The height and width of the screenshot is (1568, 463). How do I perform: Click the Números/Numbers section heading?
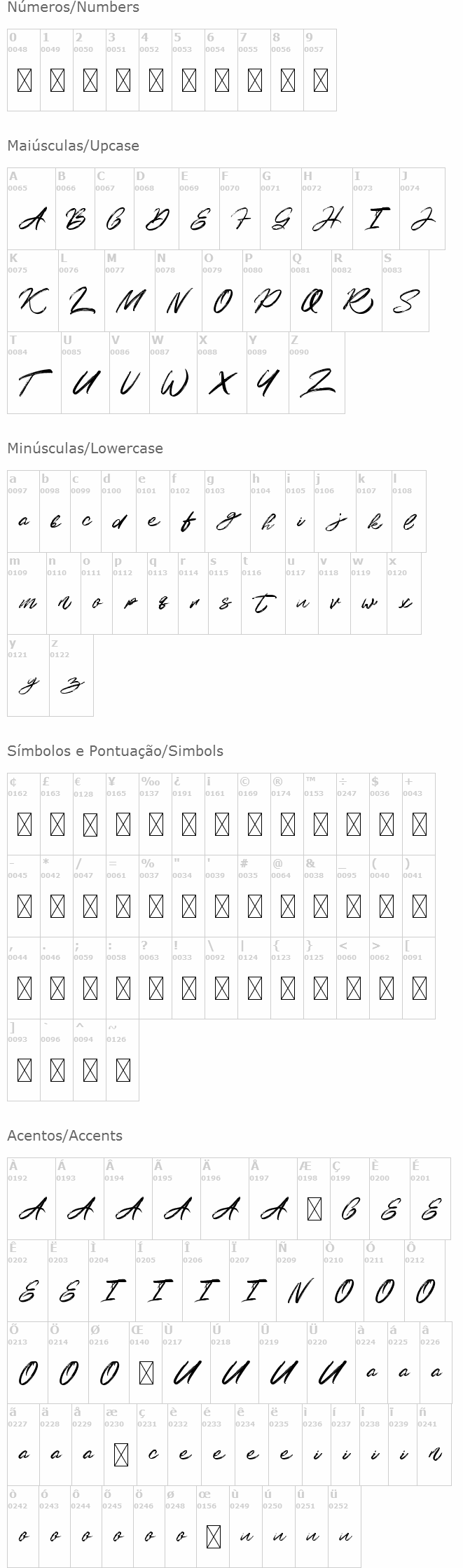tap(74, 8)
